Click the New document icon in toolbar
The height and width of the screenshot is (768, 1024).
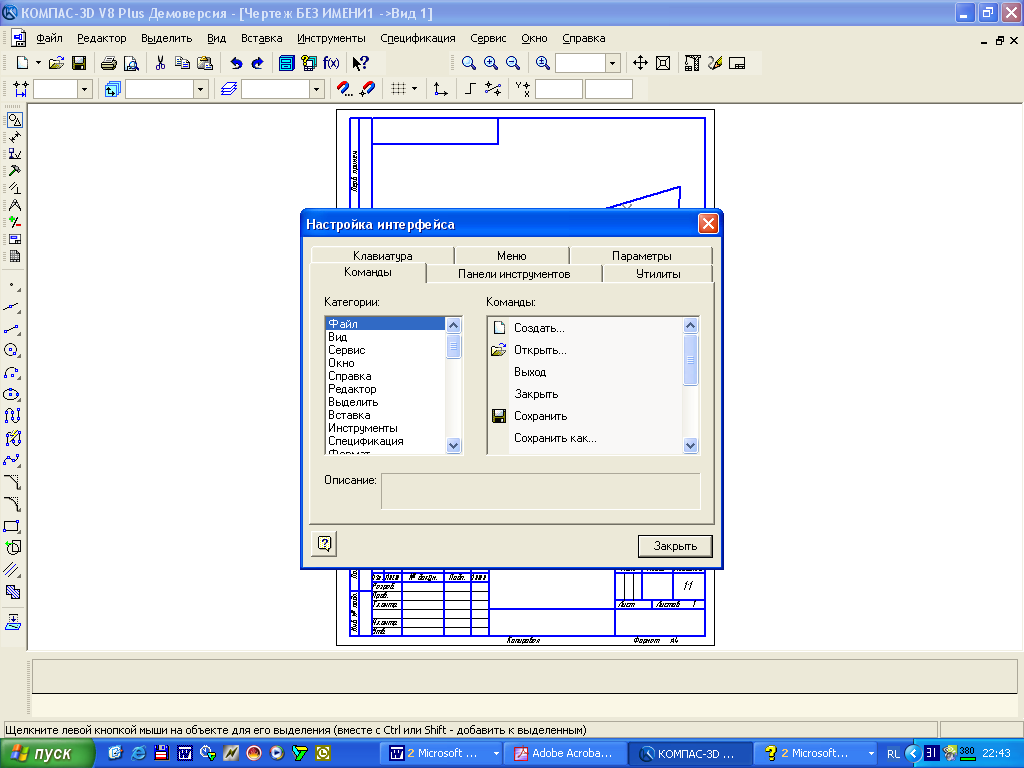22,63
